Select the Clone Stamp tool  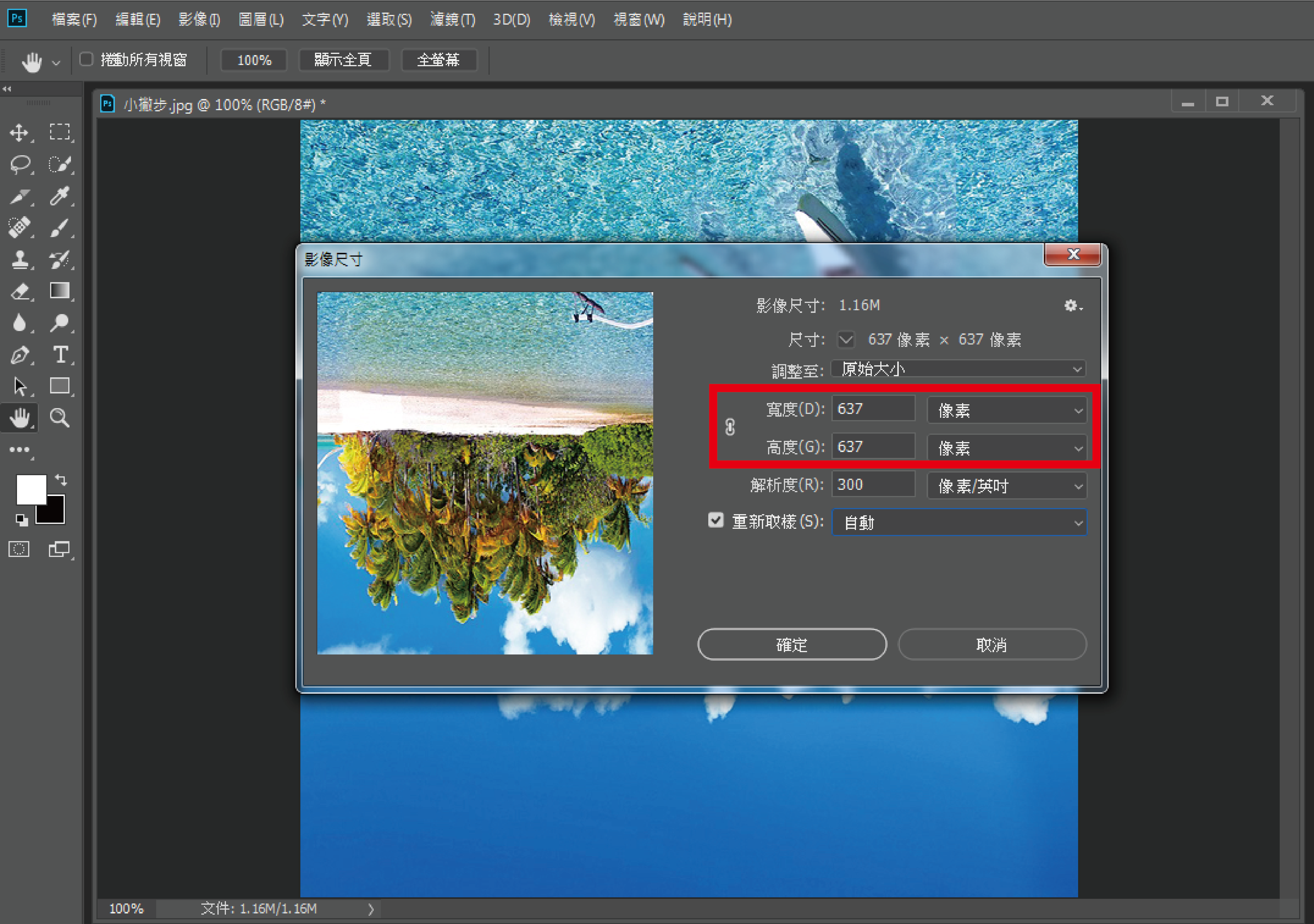coord(20,260)
